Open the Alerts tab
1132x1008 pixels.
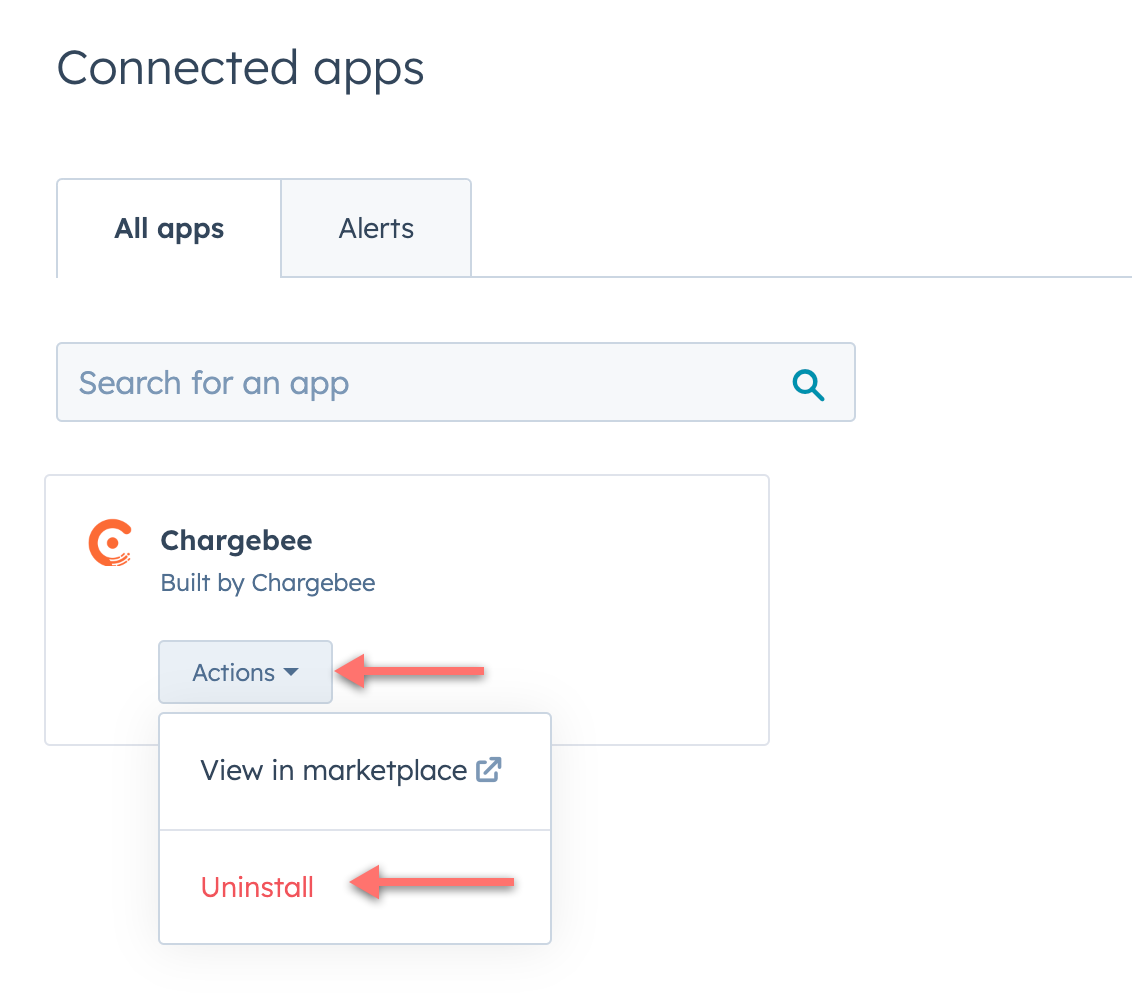[376, 229]
